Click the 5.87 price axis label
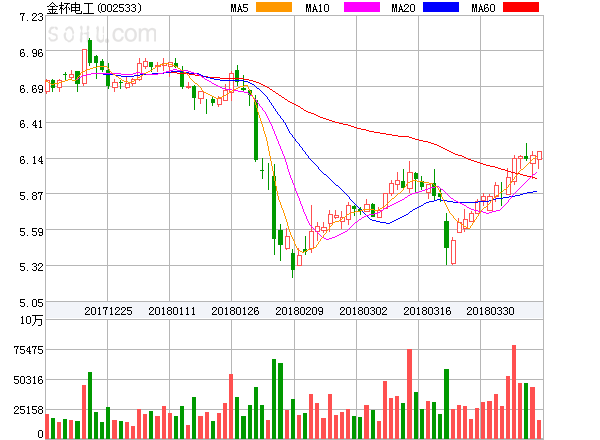Image resolution: width=600 pixels, height=440 pixels. coord(31,196)
